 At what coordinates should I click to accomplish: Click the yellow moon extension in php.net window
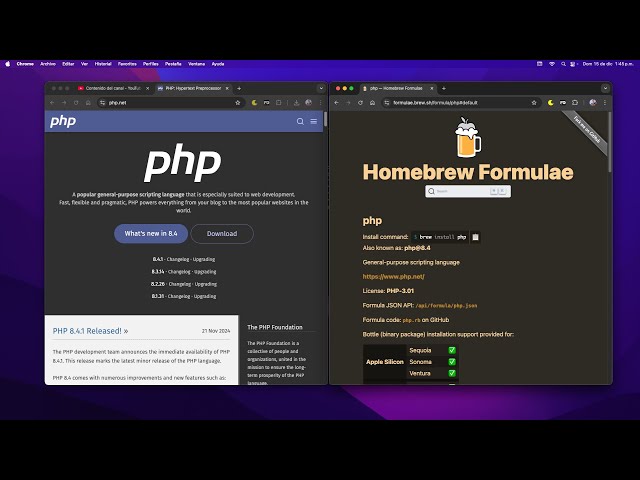(x=254, y=103)
